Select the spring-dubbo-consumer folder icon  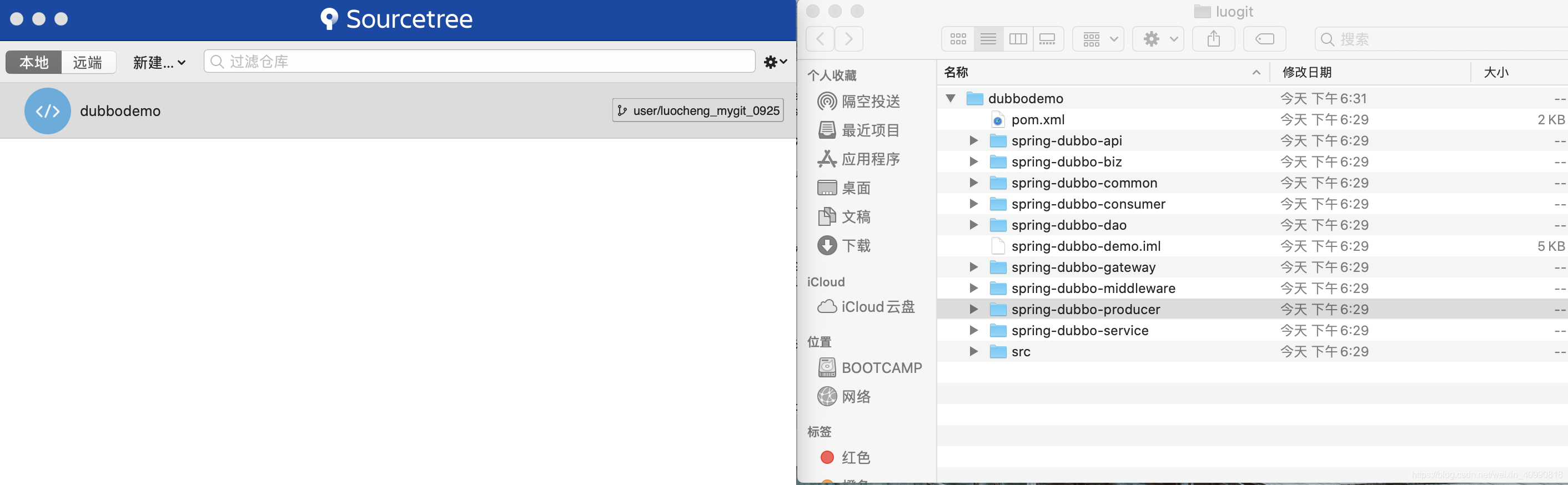click(998, 204)
